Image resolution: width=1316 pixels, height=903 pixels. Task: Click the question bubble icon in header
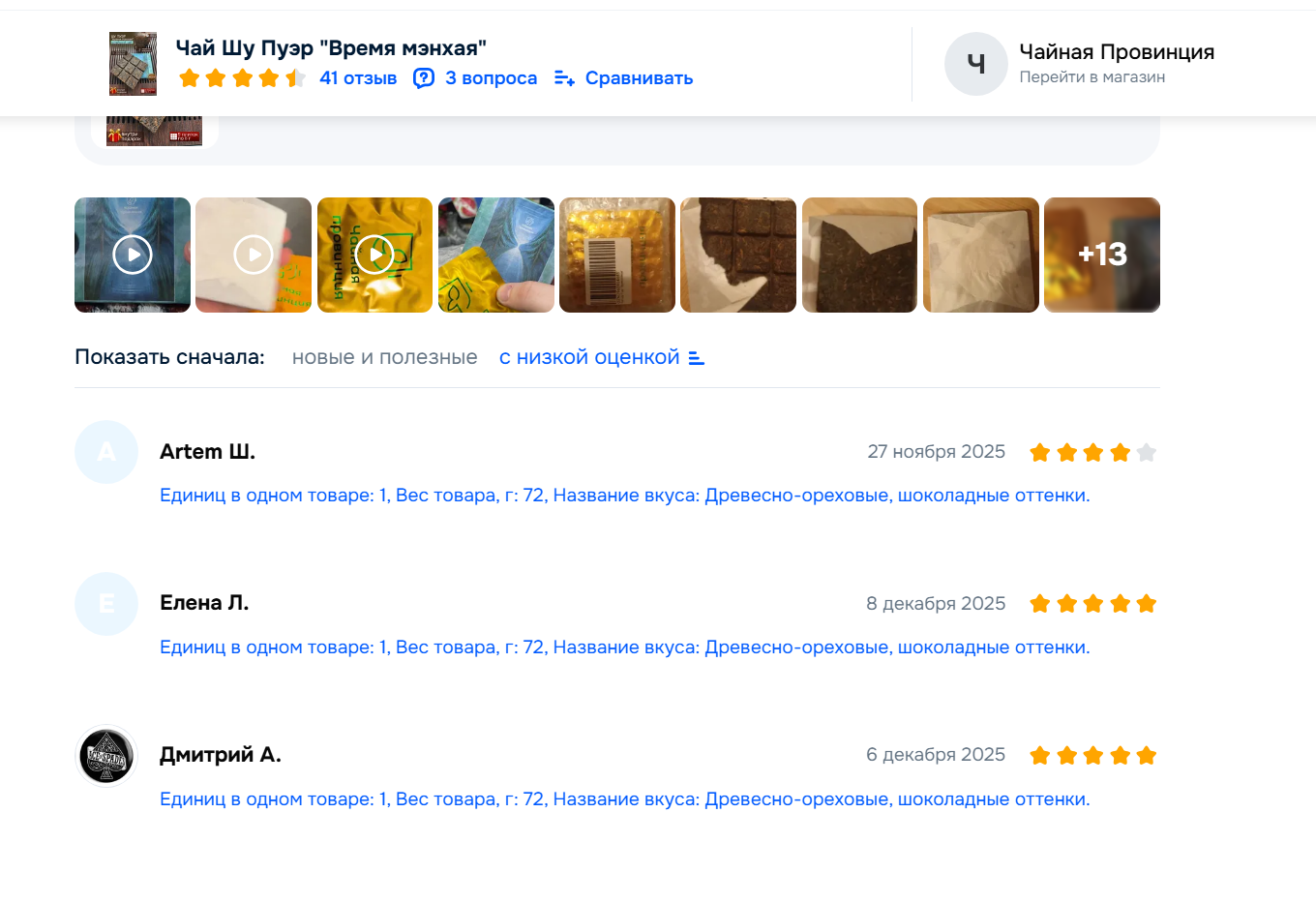pyautogui.click(x=424, y=78)
